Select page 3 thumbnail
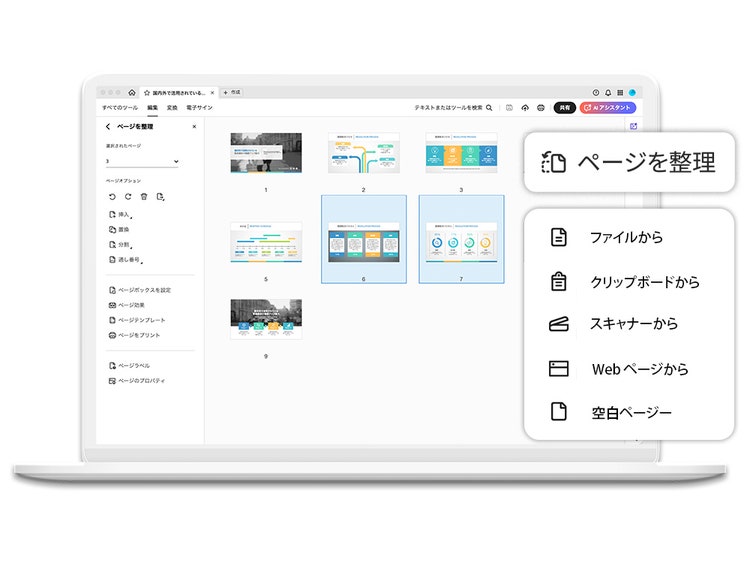 (461, 153)
